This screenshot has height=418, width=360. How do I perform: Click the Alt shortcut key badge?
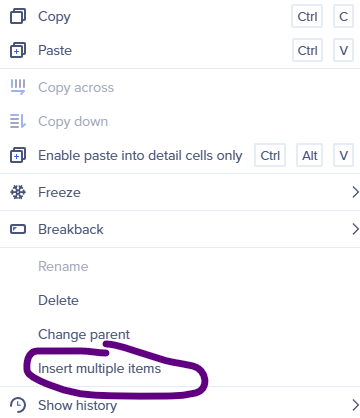310,155
